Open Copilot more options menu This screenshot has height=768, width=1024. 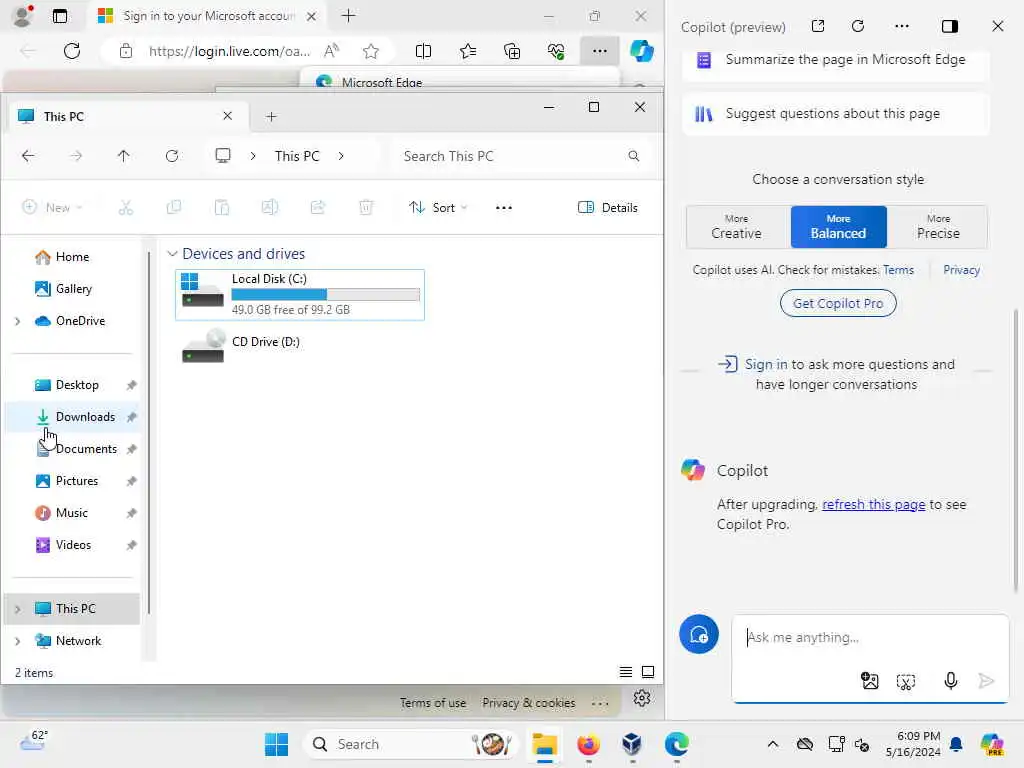[902, 26]
